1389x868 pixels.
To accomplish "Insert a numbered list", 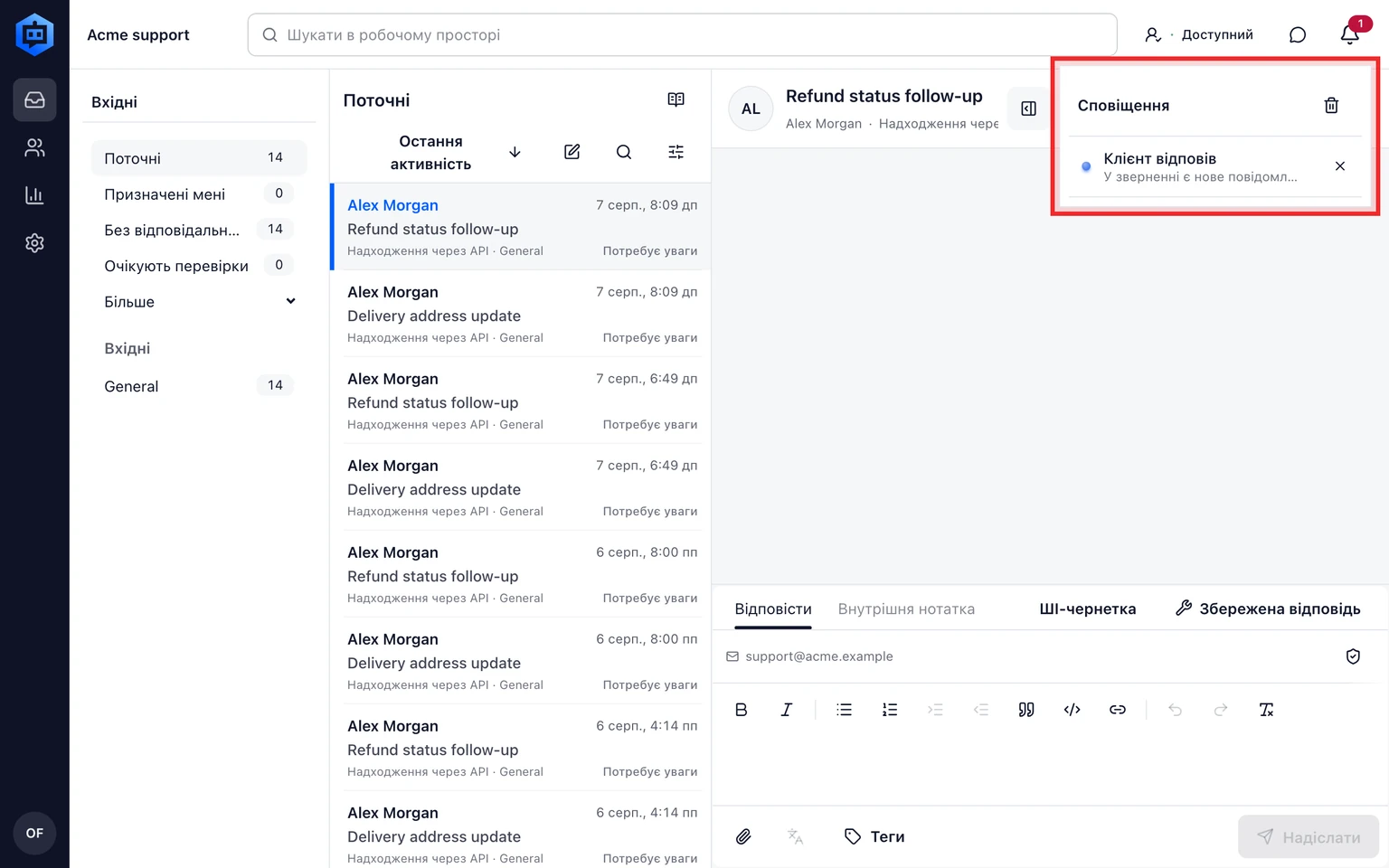I will click(x=890, y=710).
